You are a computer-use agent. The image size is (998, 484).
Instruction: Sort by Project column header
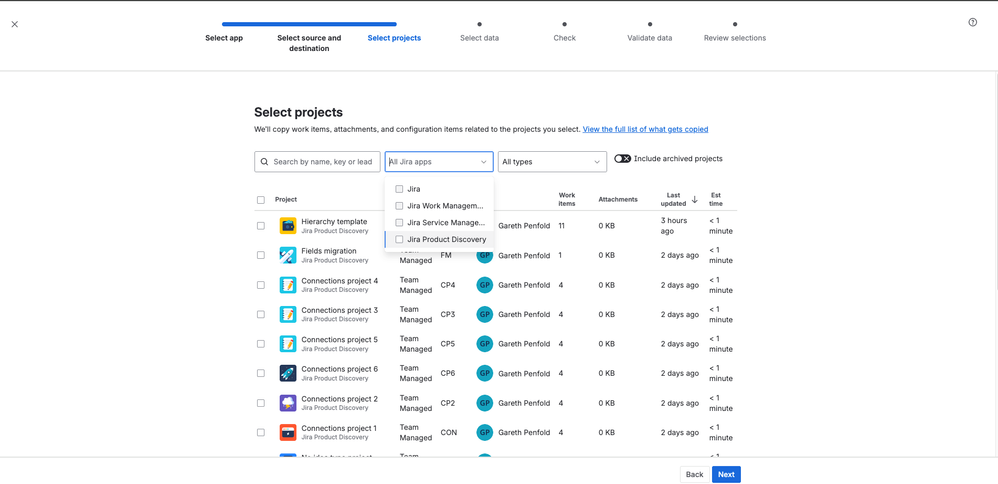[x=286, y=200]
